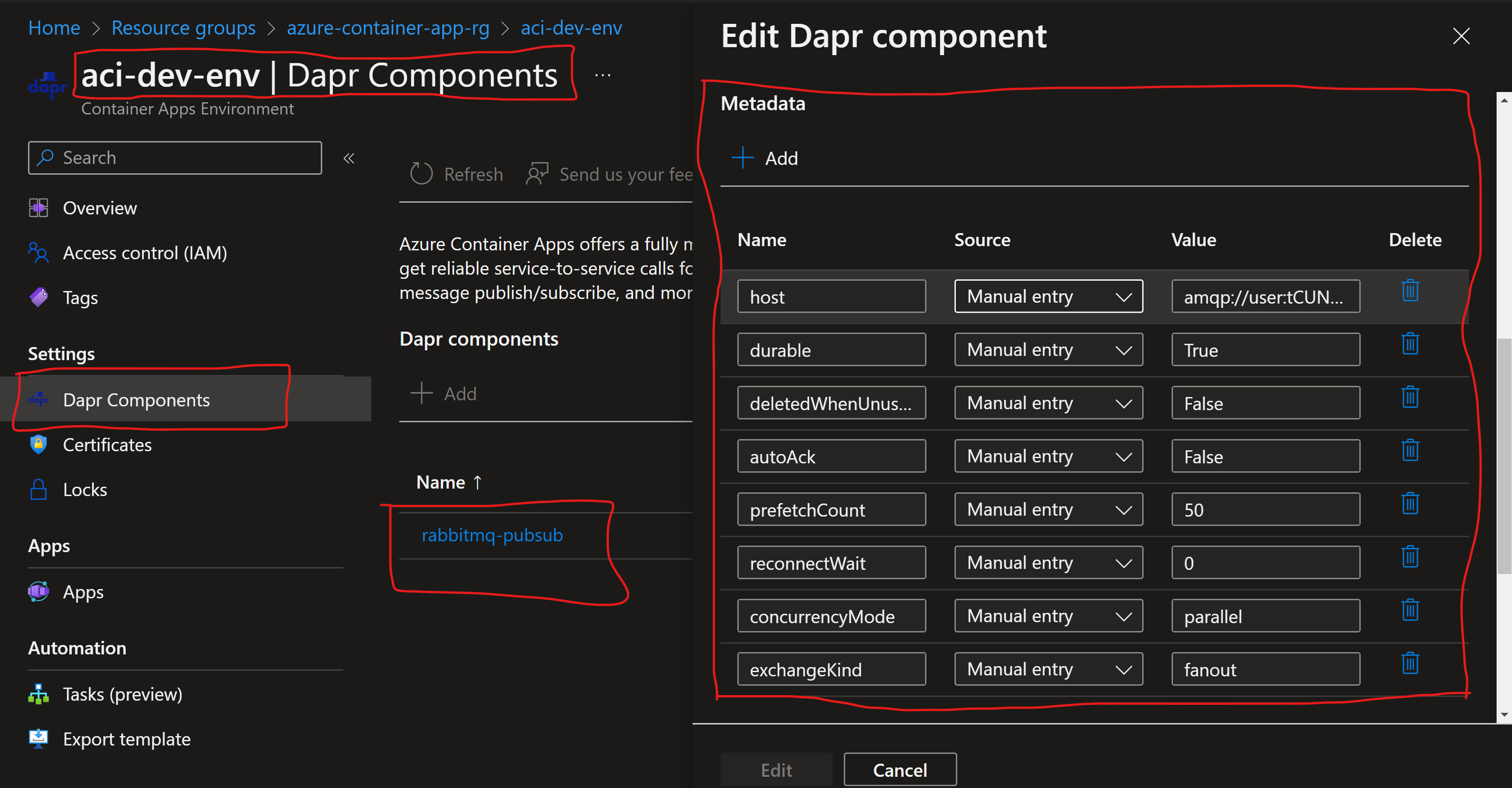Delete the reconnectWait metadata row
The image size is (1512, 788).
1410,557
